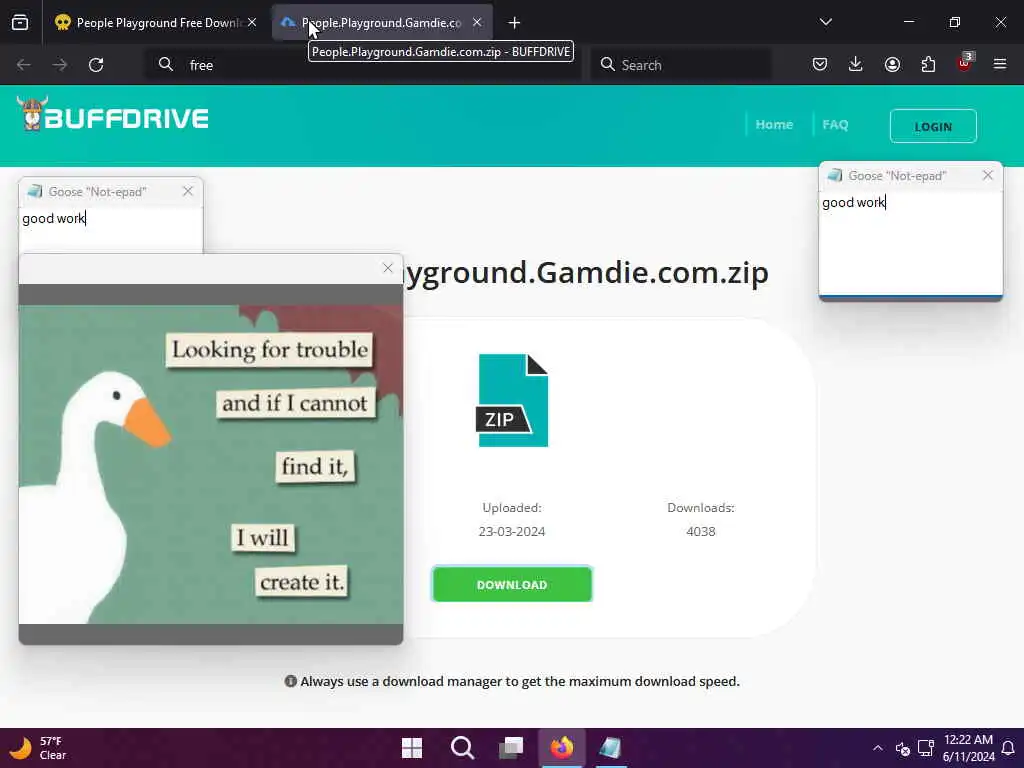Image resolution: width=1024 pixels, height=768 pixels.
Task: Open the clock showing 12:22 AM
Action: [x=968, y=748]
